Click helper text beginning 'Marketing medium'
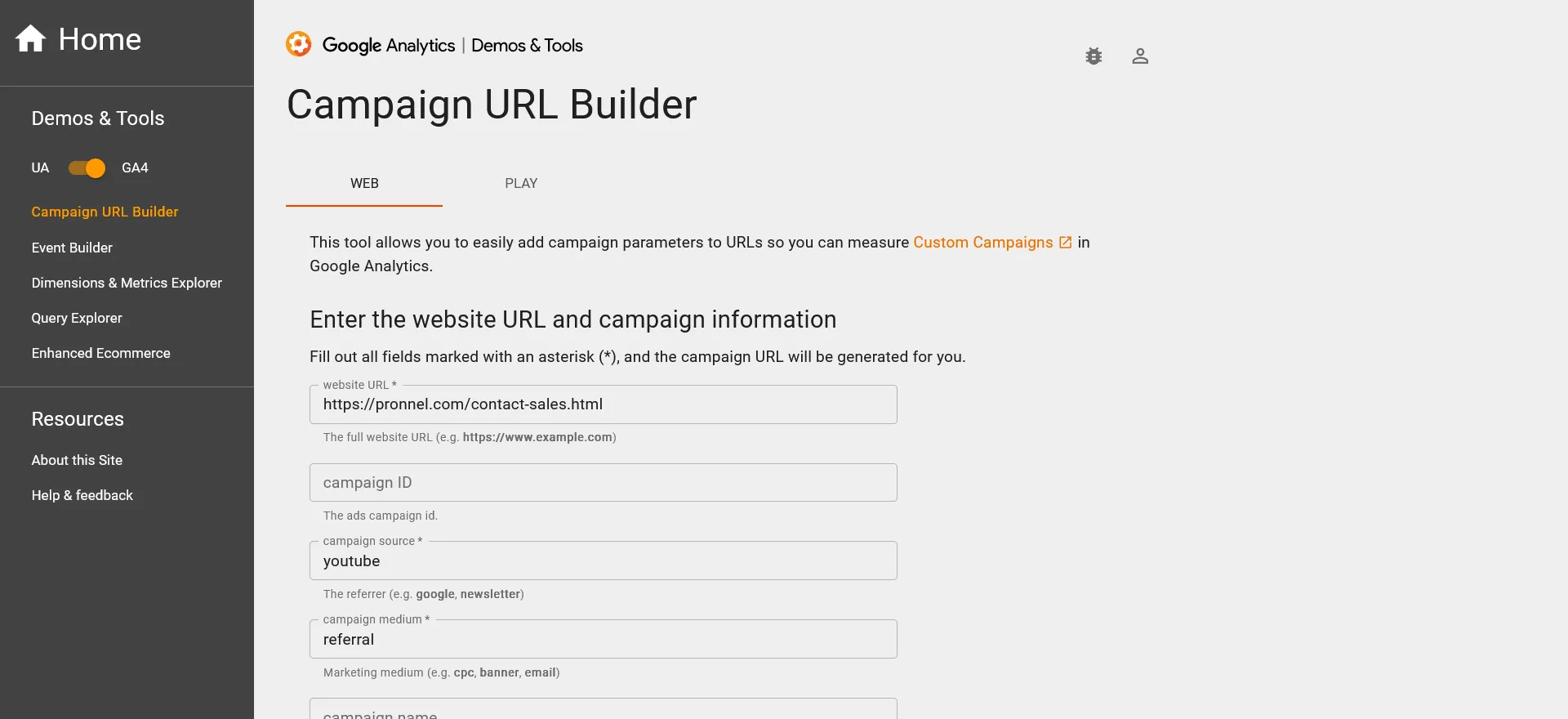The height and width of the screenshot is (719, 1568). (441, 672)
